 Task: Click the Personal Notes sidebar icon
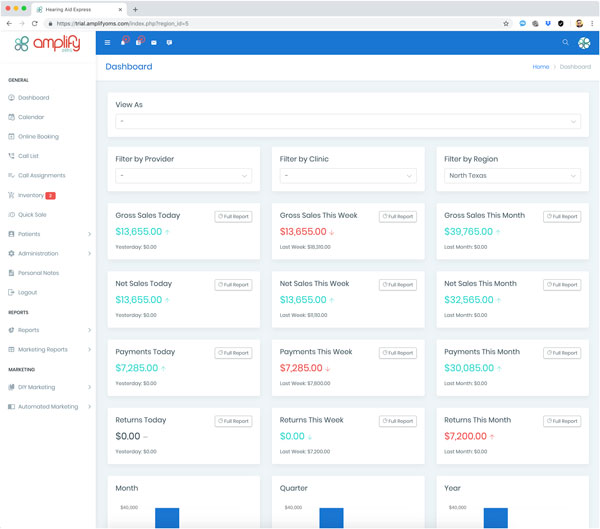(x=11, y=273)
